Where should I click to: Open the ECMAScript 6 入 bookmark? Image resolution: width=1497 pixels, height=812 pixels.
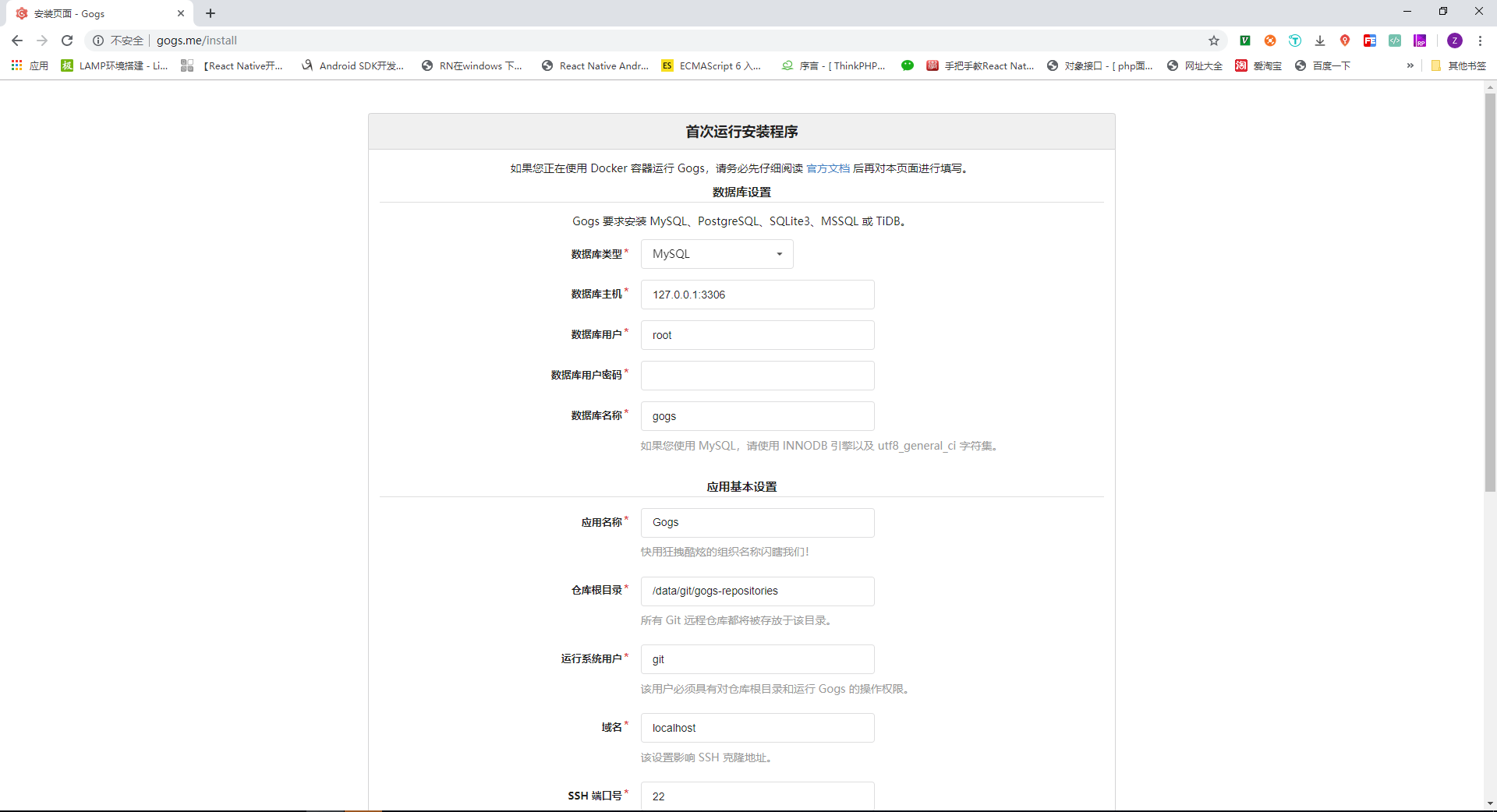(712, 65)
